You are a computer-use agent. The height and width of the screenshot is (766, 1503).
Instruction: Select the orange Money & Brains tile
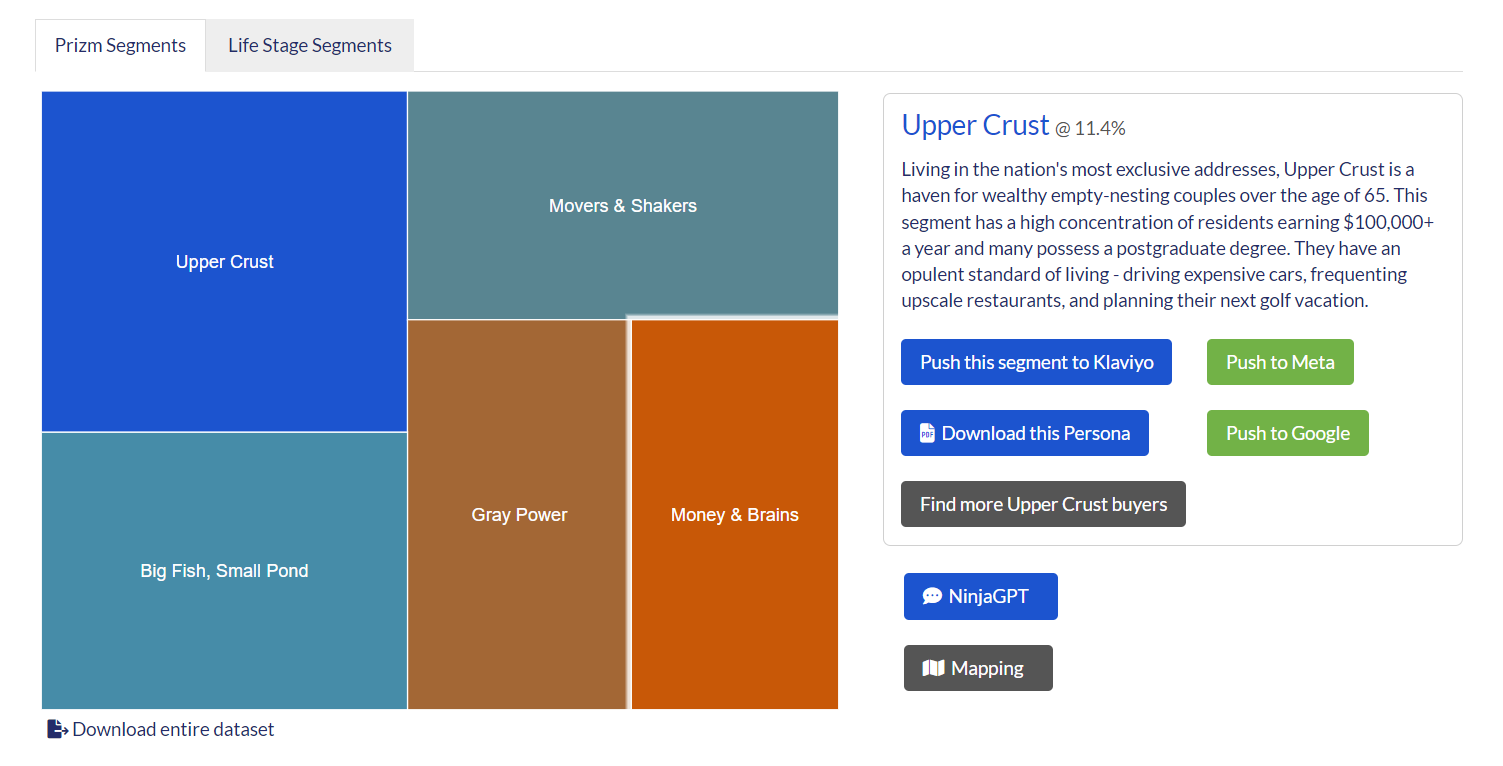coord(734,515)
